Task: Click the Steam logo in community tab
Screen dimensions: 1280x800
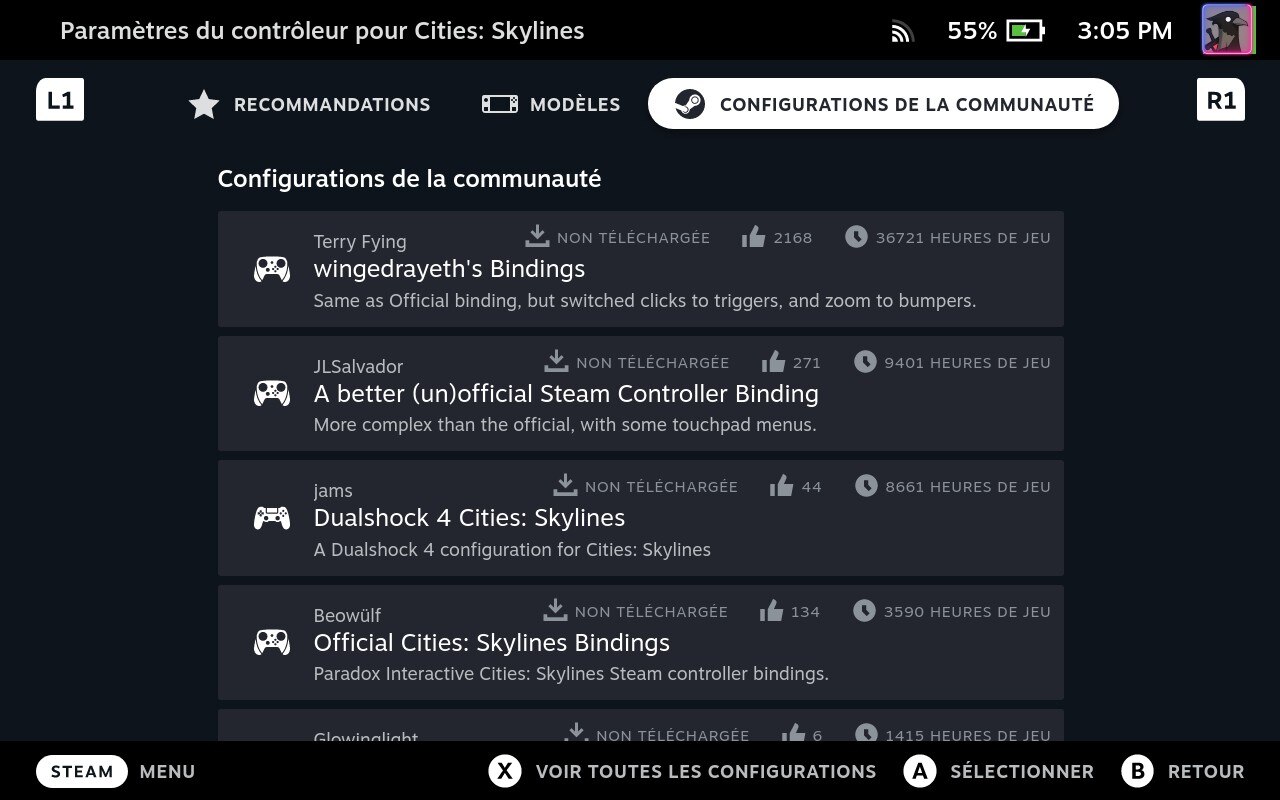Action: click(x=689, y=104)
